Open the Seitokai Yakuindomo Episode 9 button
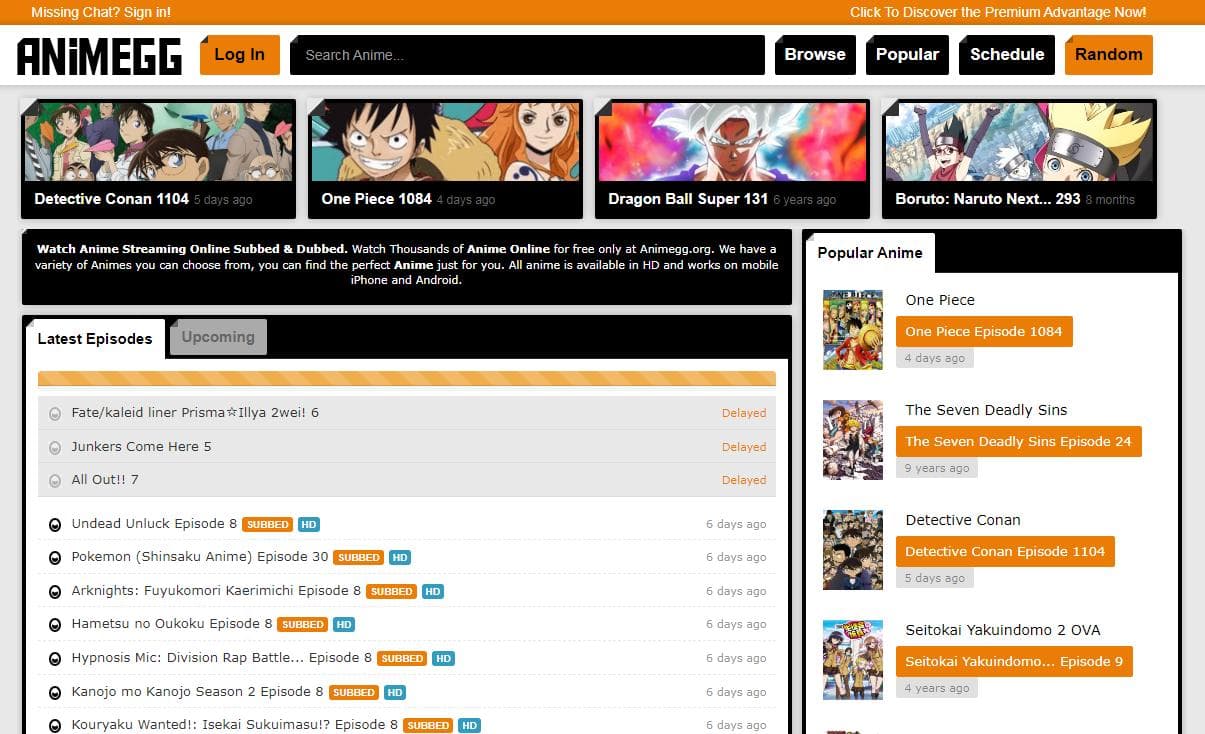This screenshot has width=1205, height=734. (x=1014, y=662)
